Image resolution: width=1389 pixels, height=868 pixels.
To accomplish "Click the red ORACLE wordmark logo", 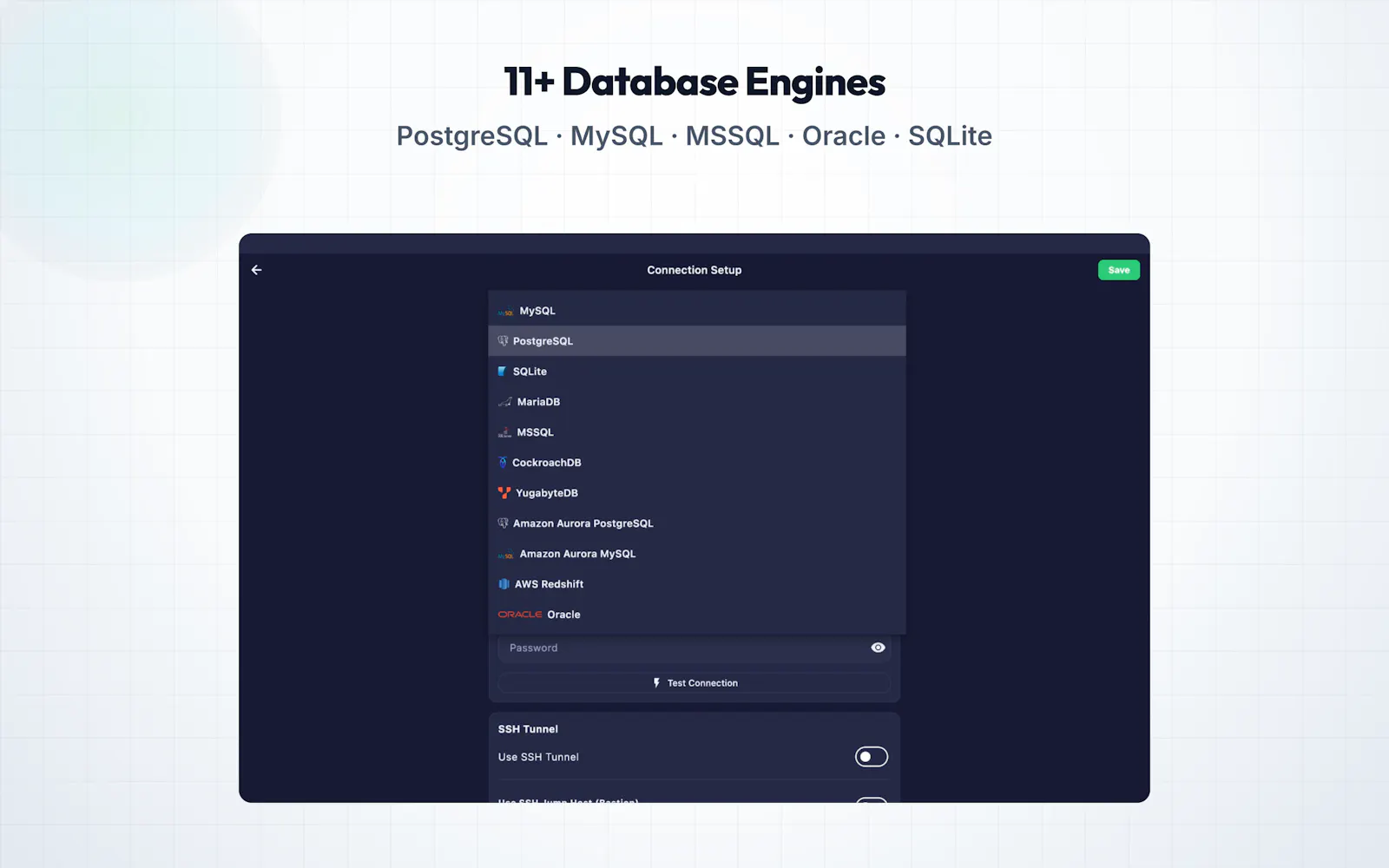I will pyautogui.click(x=519, y=615).
